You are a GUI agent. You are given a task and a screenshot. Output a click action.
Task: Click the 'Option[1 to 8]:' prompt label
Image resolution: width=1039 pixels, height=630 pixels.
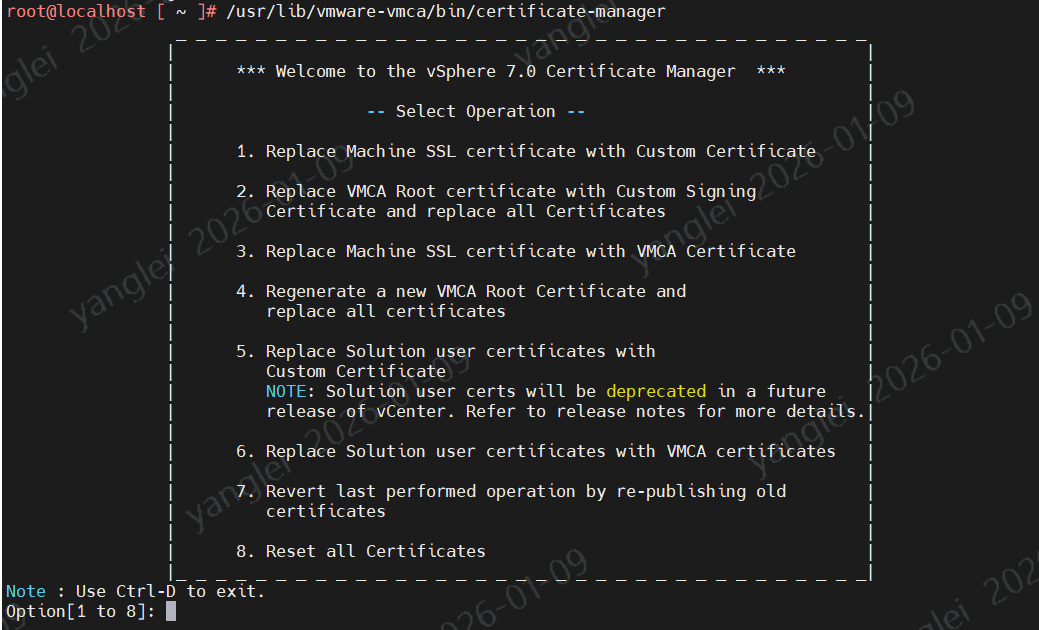point(80,611)
